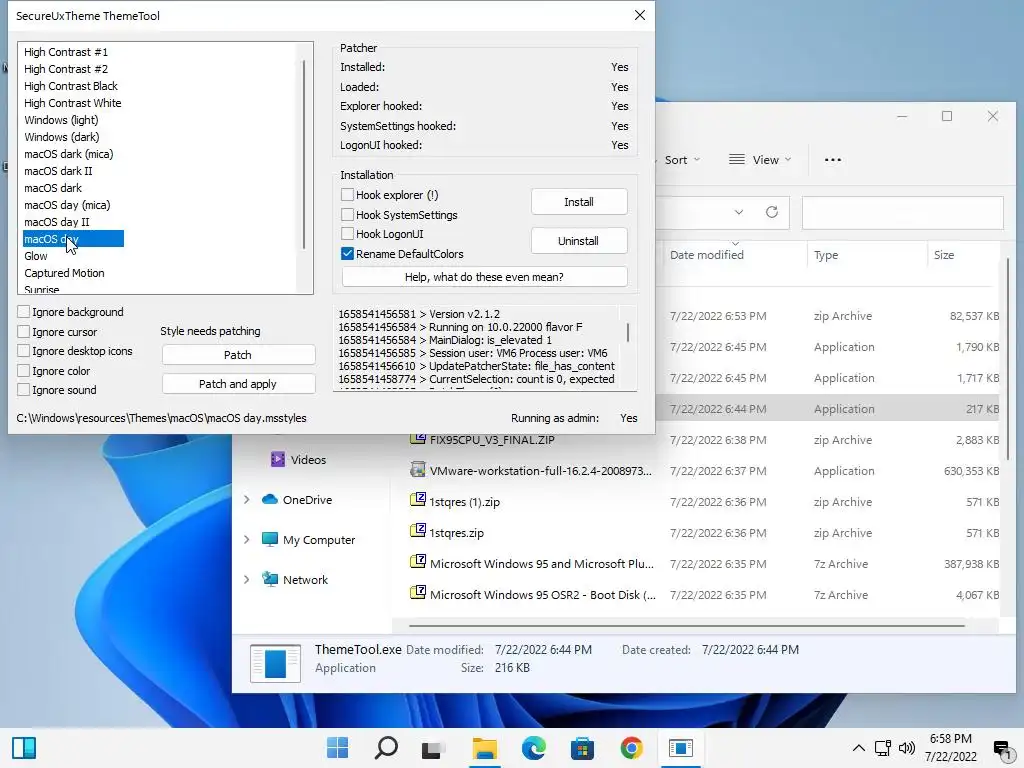Click the Network icon in the sidebar
The image size is (1024, 768).
270,579
